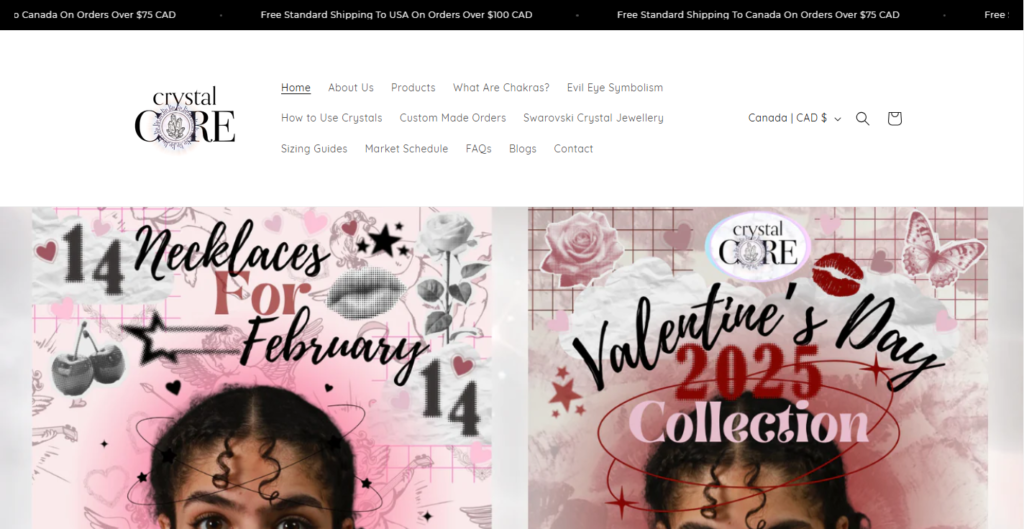Image resolution: width=1024 pixels, height=529 pixels.
Task: Open the Blogs link
Action: [522, 149]
